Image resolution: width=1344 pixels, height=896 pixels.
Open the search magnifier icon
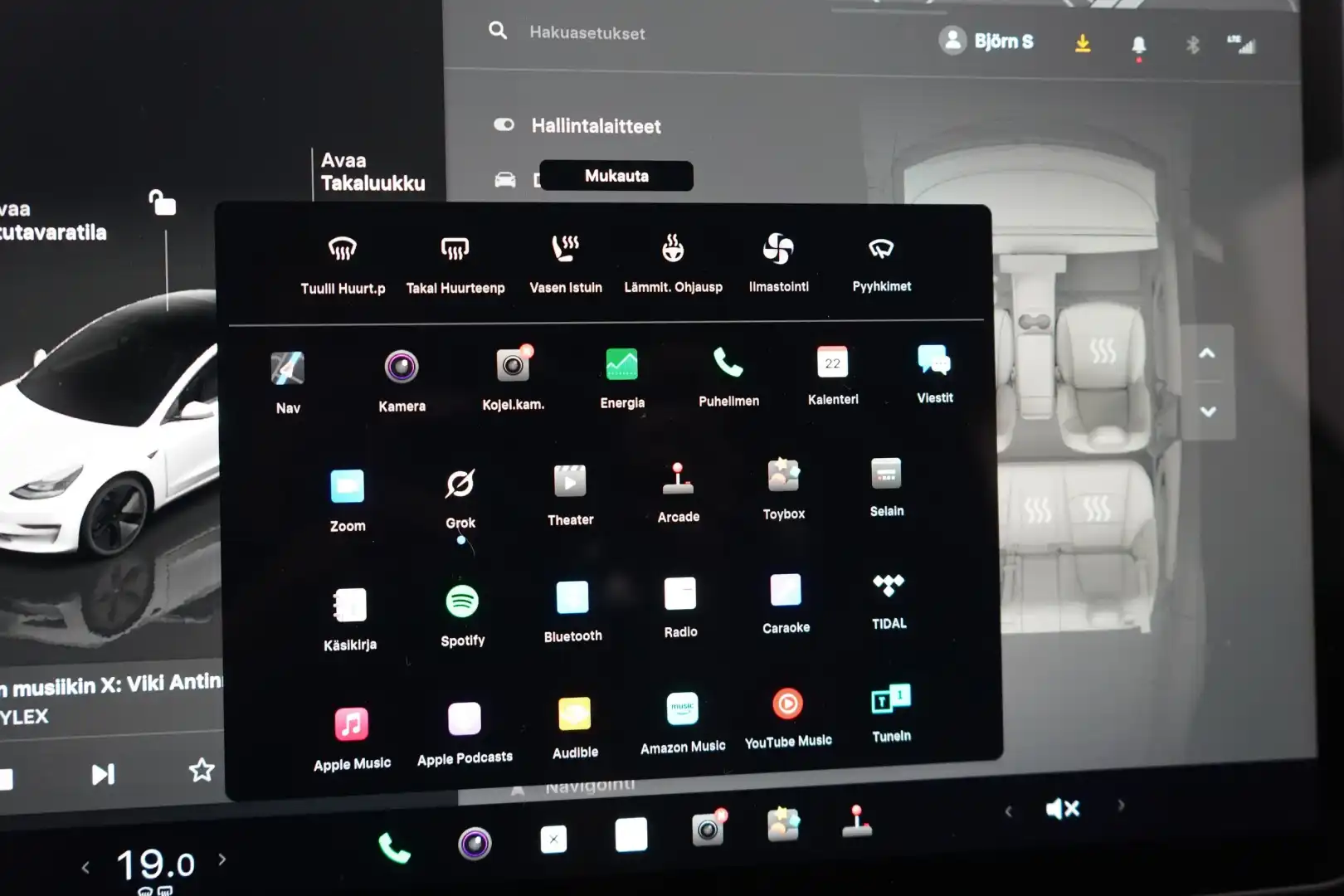pyautogui.click(x=498, y=32)
